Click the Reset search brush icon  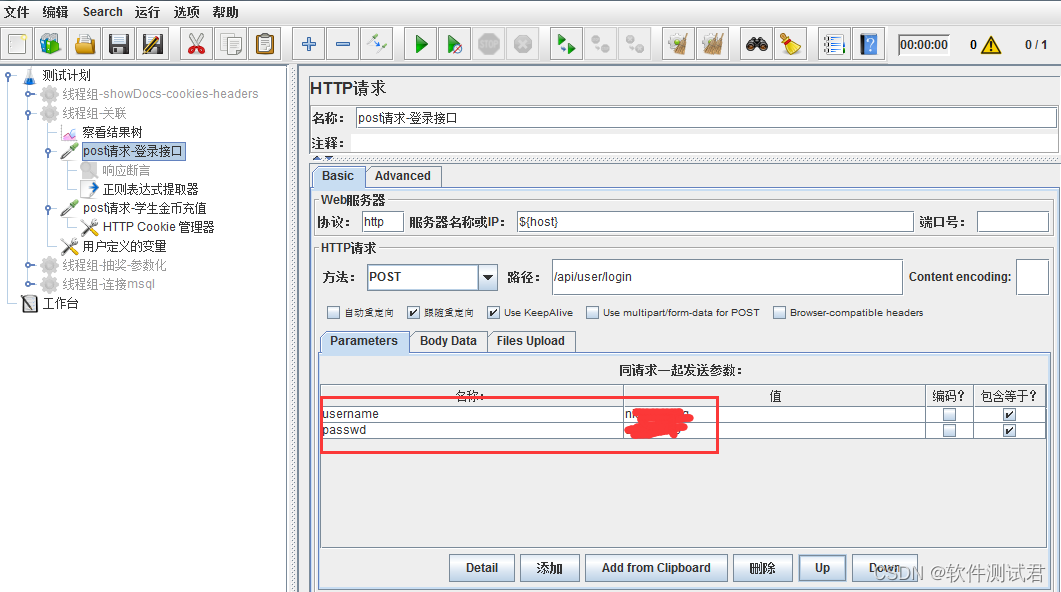coord(790,45)
